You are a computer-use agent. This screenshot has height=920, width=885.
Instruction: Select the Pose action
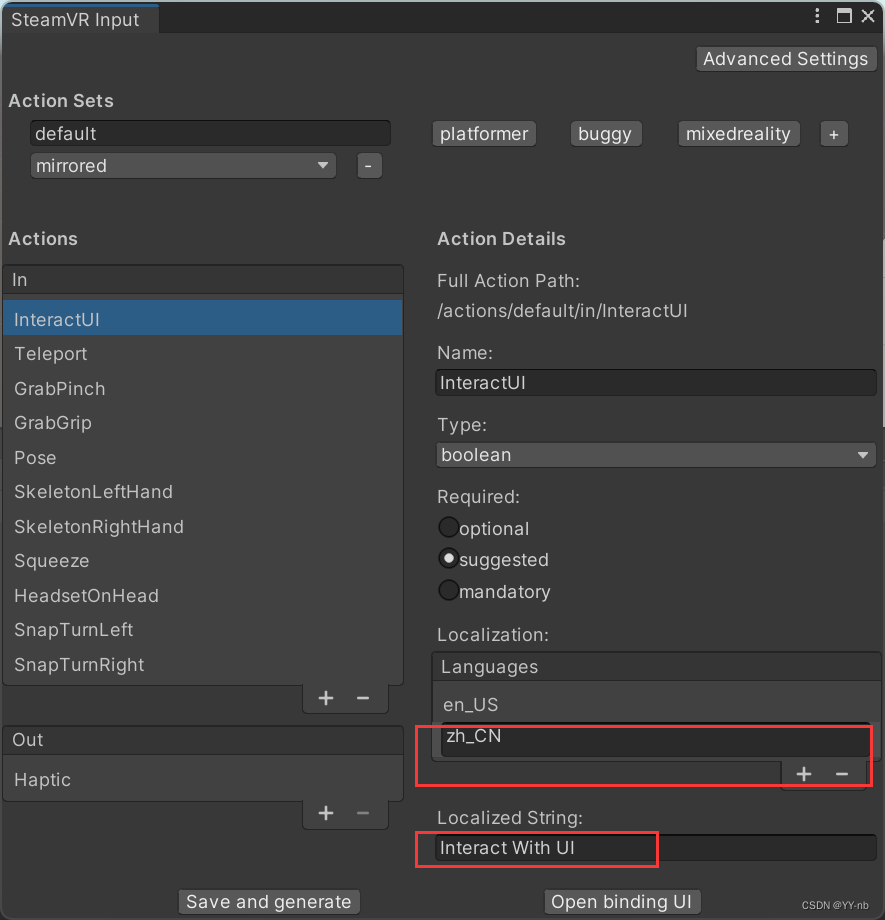203,457
